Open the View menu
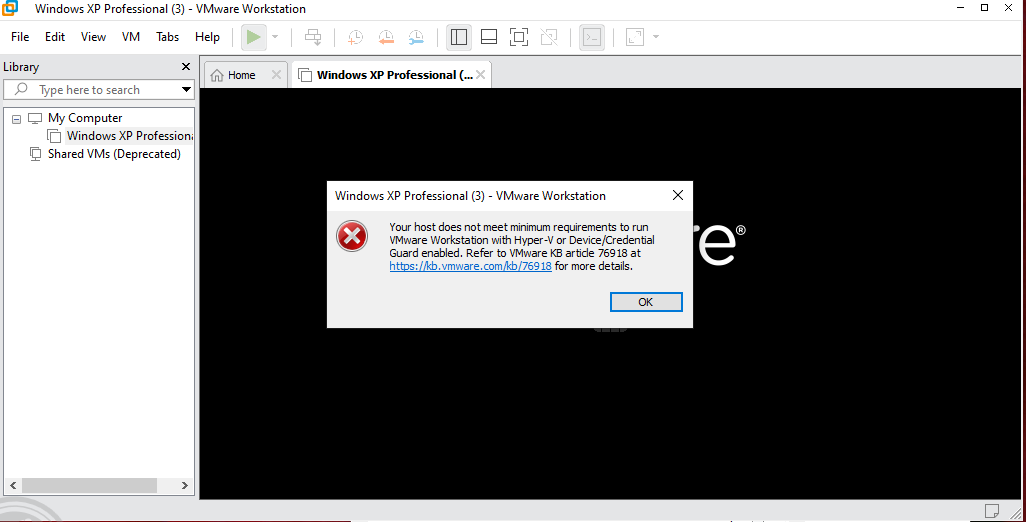Image resolution: width=1026 pixels, height=522 pixels. pyautogui.click(x=94, y=37)
